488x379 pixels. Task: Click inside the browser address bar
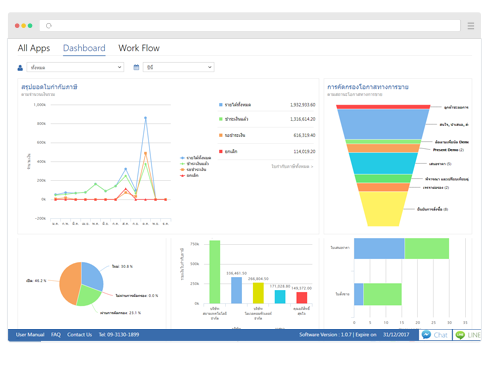(x=250, y=26)
